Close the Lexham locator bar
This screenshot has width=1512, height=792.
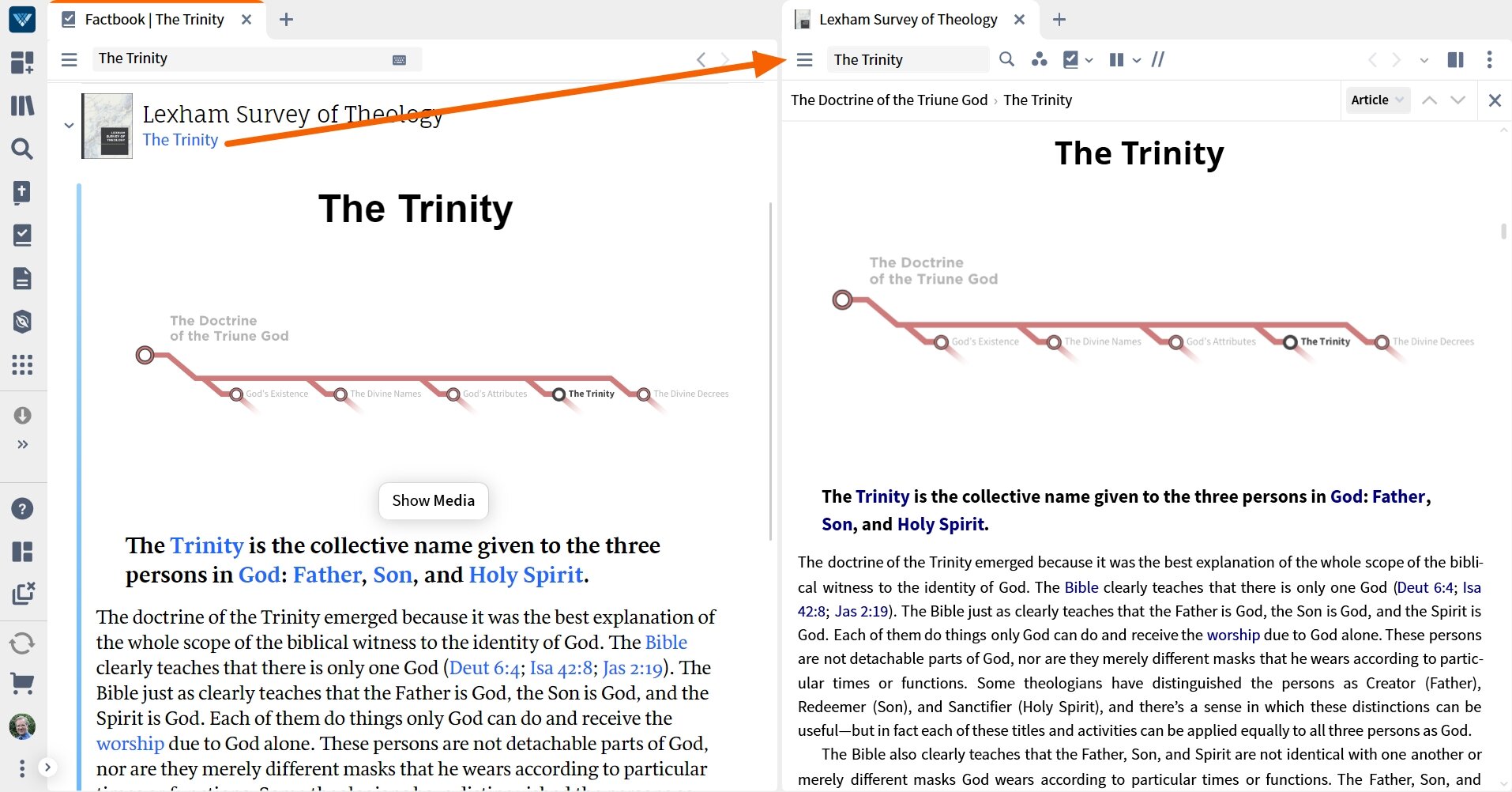click(1495, 100)
